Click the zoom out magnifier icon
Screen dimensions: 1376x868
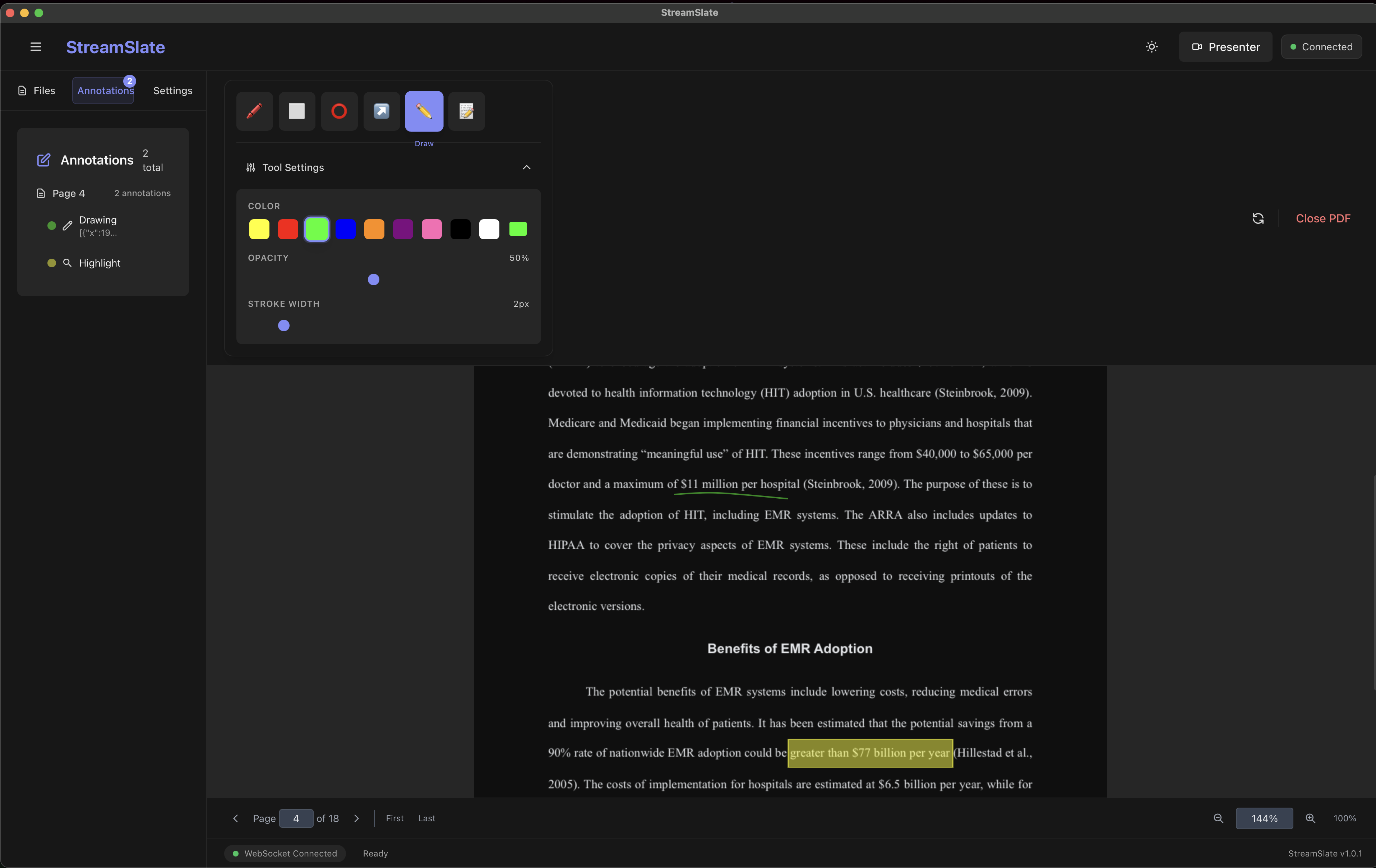pos(1218,818)
